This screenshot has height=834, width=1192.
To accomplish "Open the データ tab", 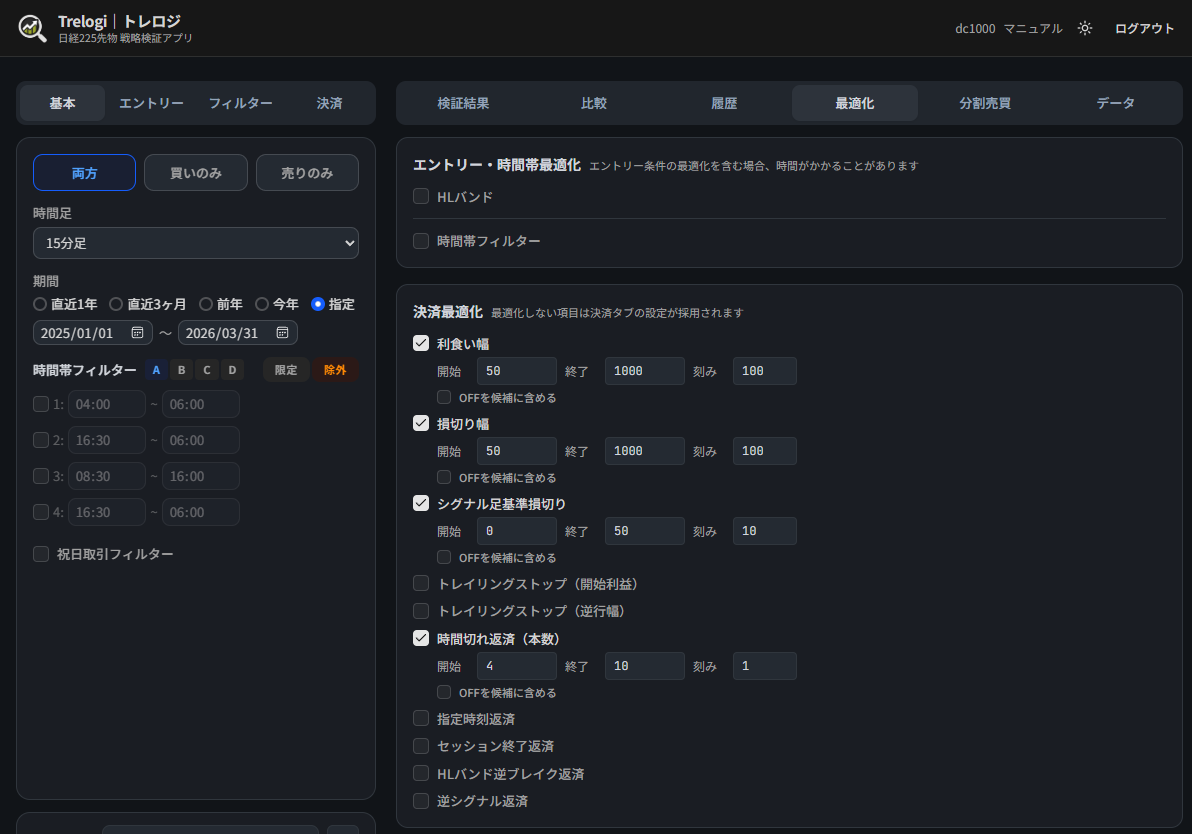I will (x=1115, y=103).
